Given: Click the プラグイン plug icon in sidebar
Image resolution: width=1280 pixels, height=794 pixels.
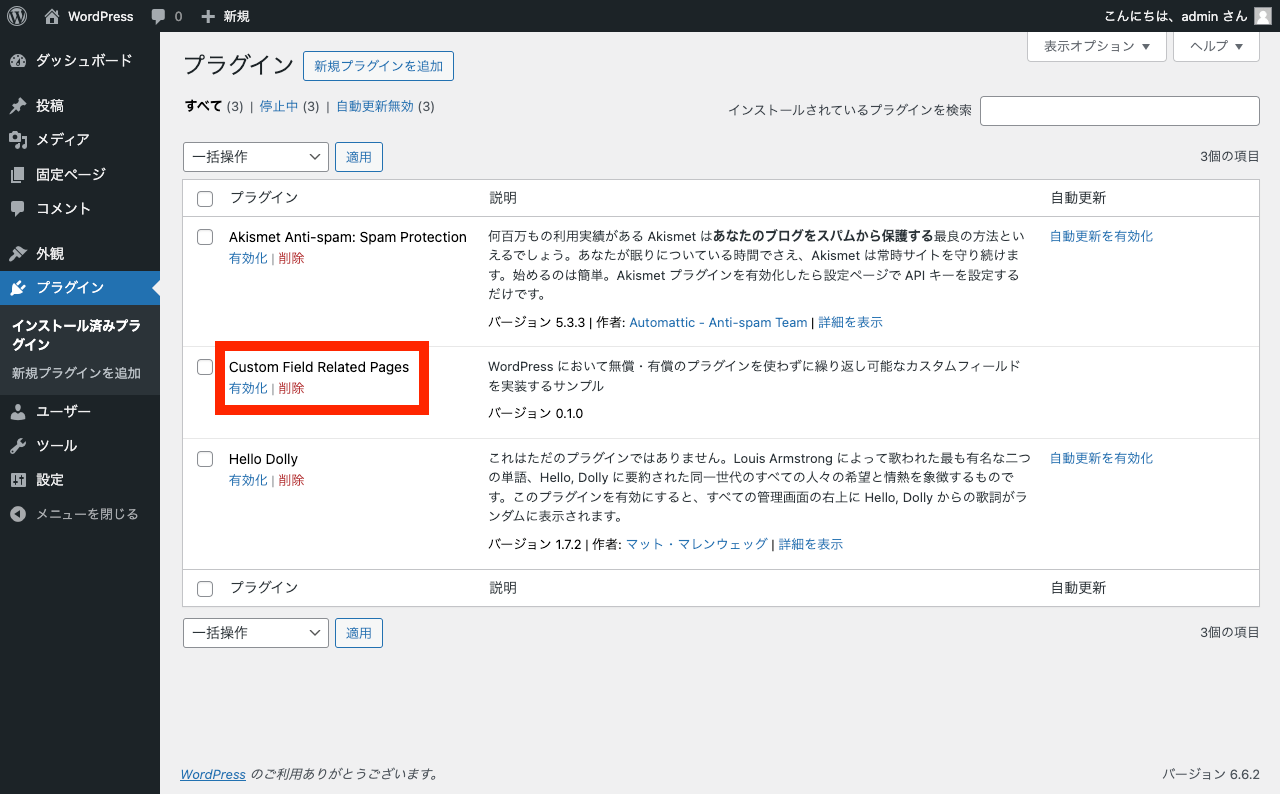Looking at the screenshot, I should point(18,288).
